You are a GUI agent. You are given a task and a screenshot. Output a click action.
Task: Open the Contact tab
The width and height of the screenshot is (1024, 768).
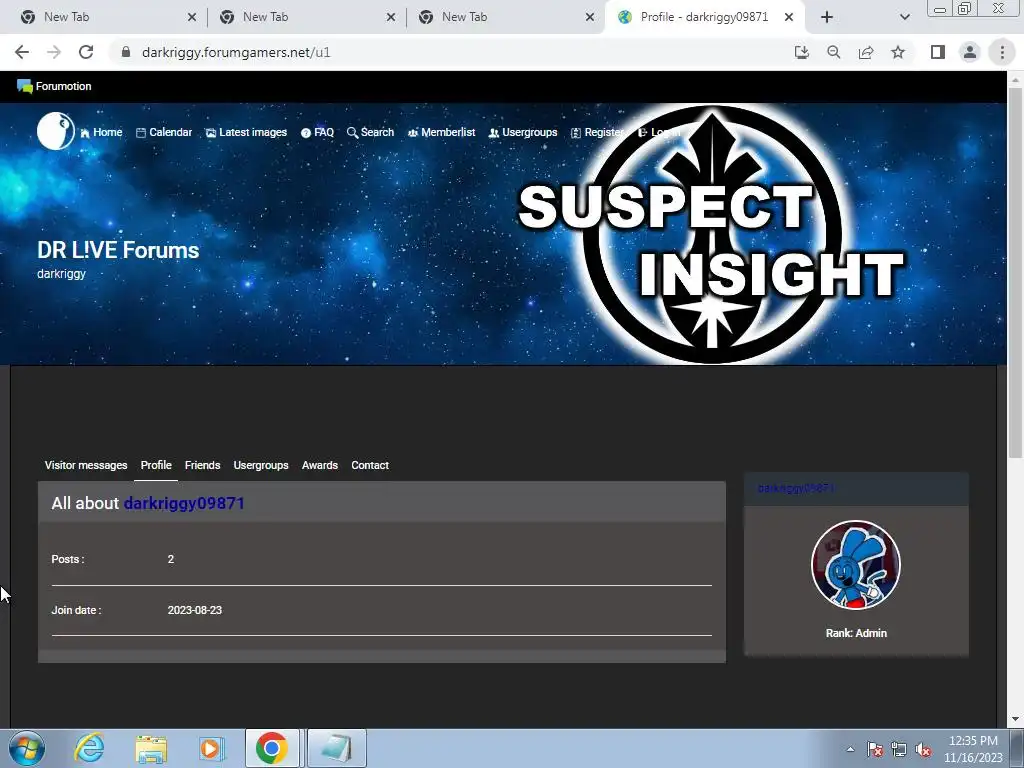pyautogui.click(x=370, y=465)
